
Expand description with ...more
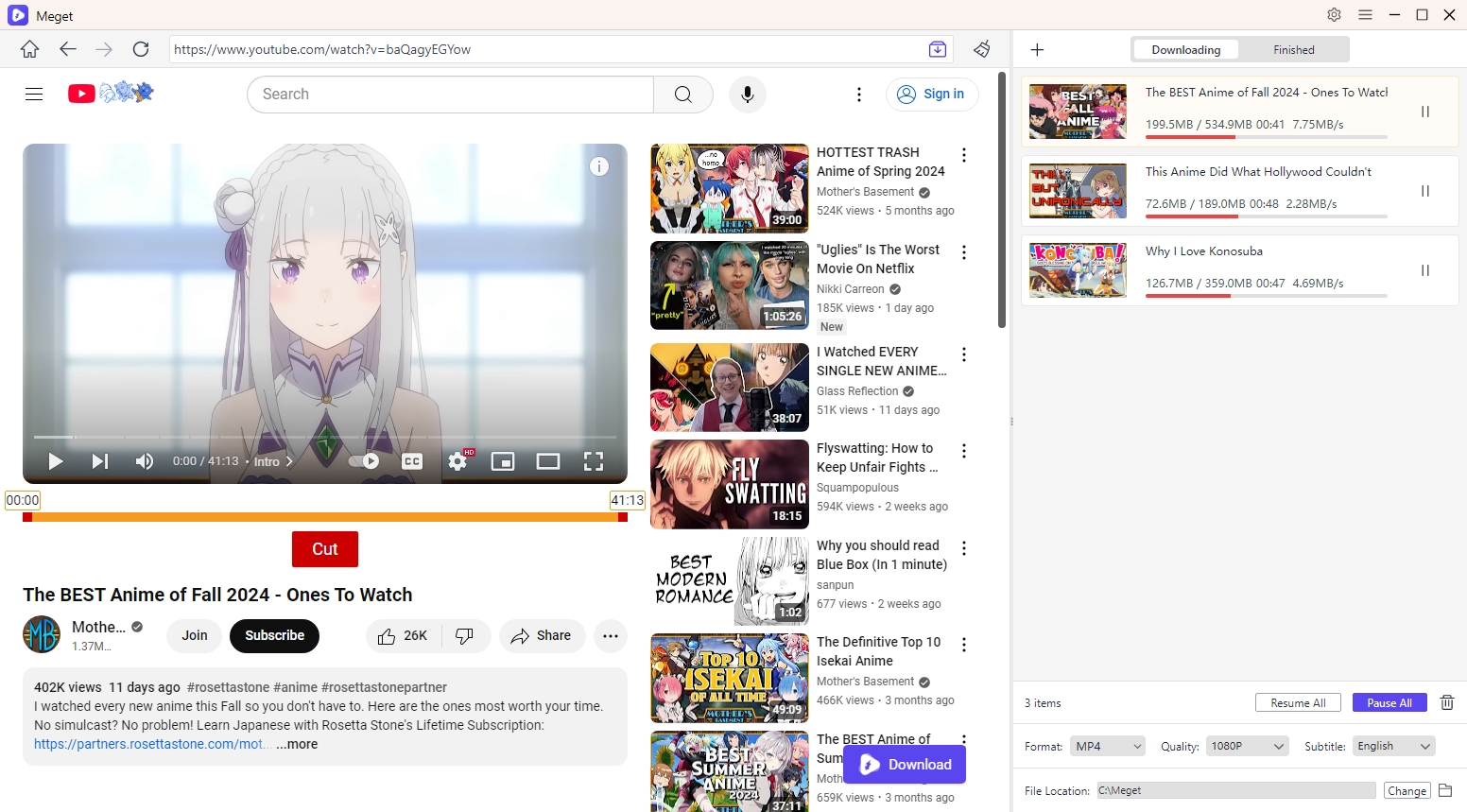click(297, 744)
